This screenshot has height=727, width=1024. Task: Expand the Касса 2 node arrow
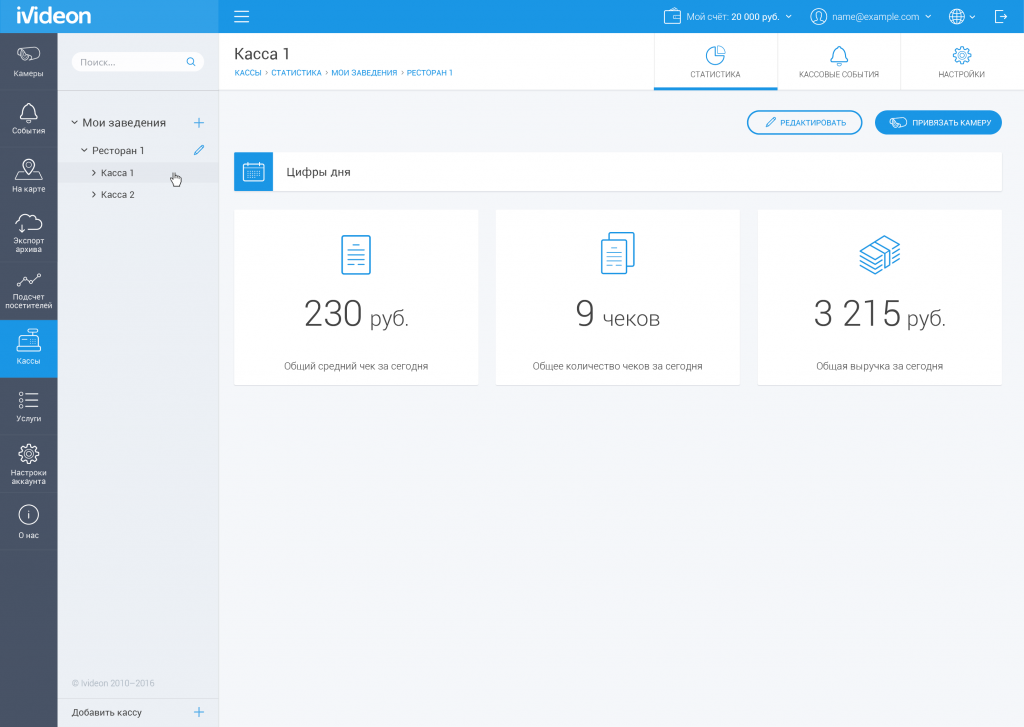(x=94, y=195)
